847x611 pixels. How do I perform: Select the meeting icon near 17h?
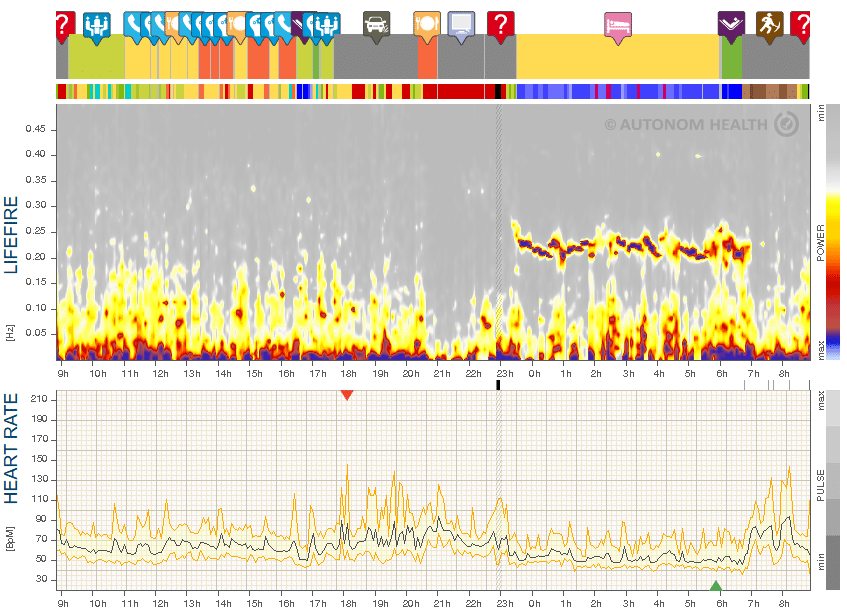(x=327, y=27)
